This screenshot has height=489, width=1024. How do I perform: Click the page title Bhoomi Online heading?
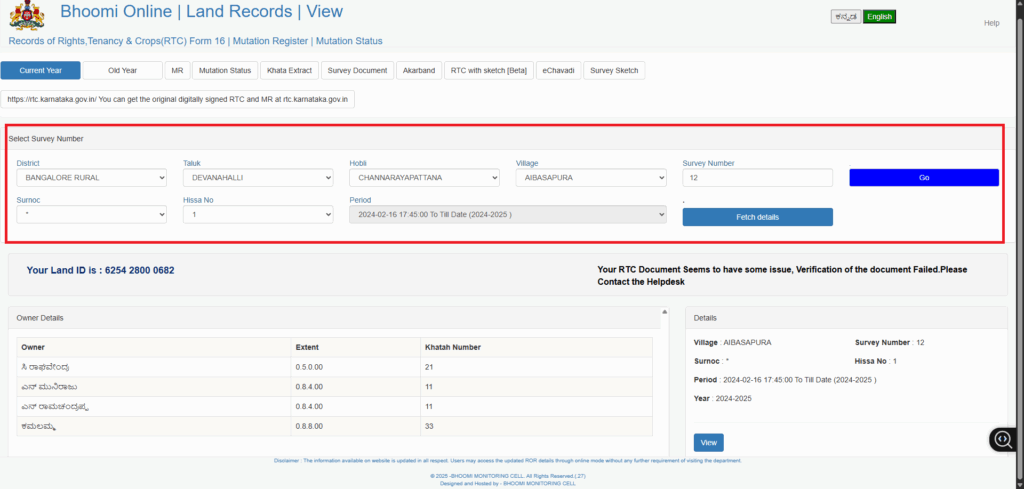201,12
